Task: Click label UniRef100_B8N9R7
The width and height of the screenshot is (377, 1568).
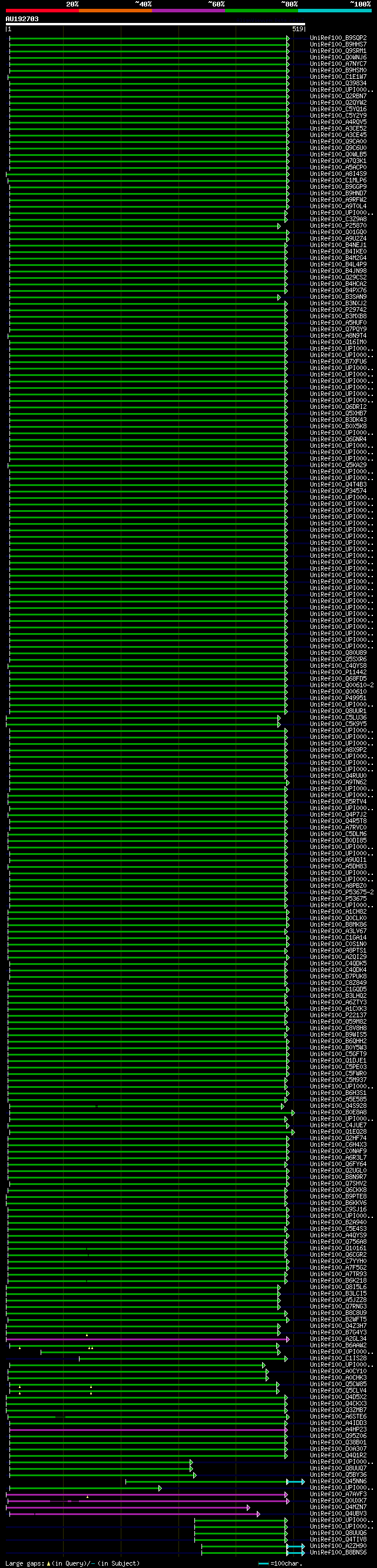Action: (338, 1177)
